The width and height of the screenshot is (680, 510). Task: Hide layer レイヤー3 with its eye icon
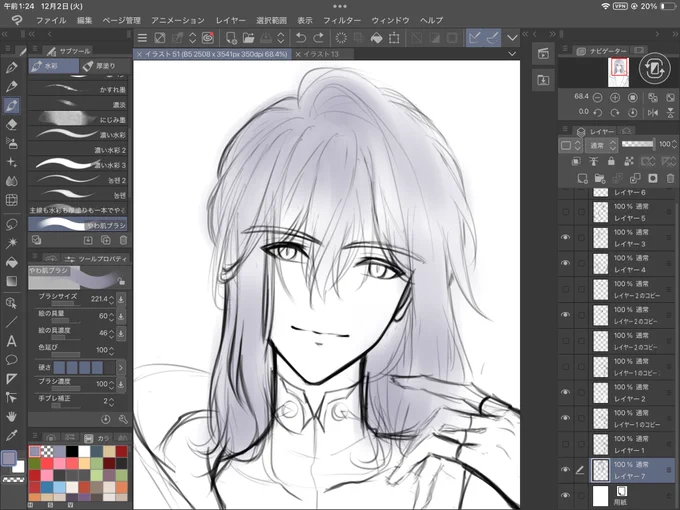click(566, 237)
